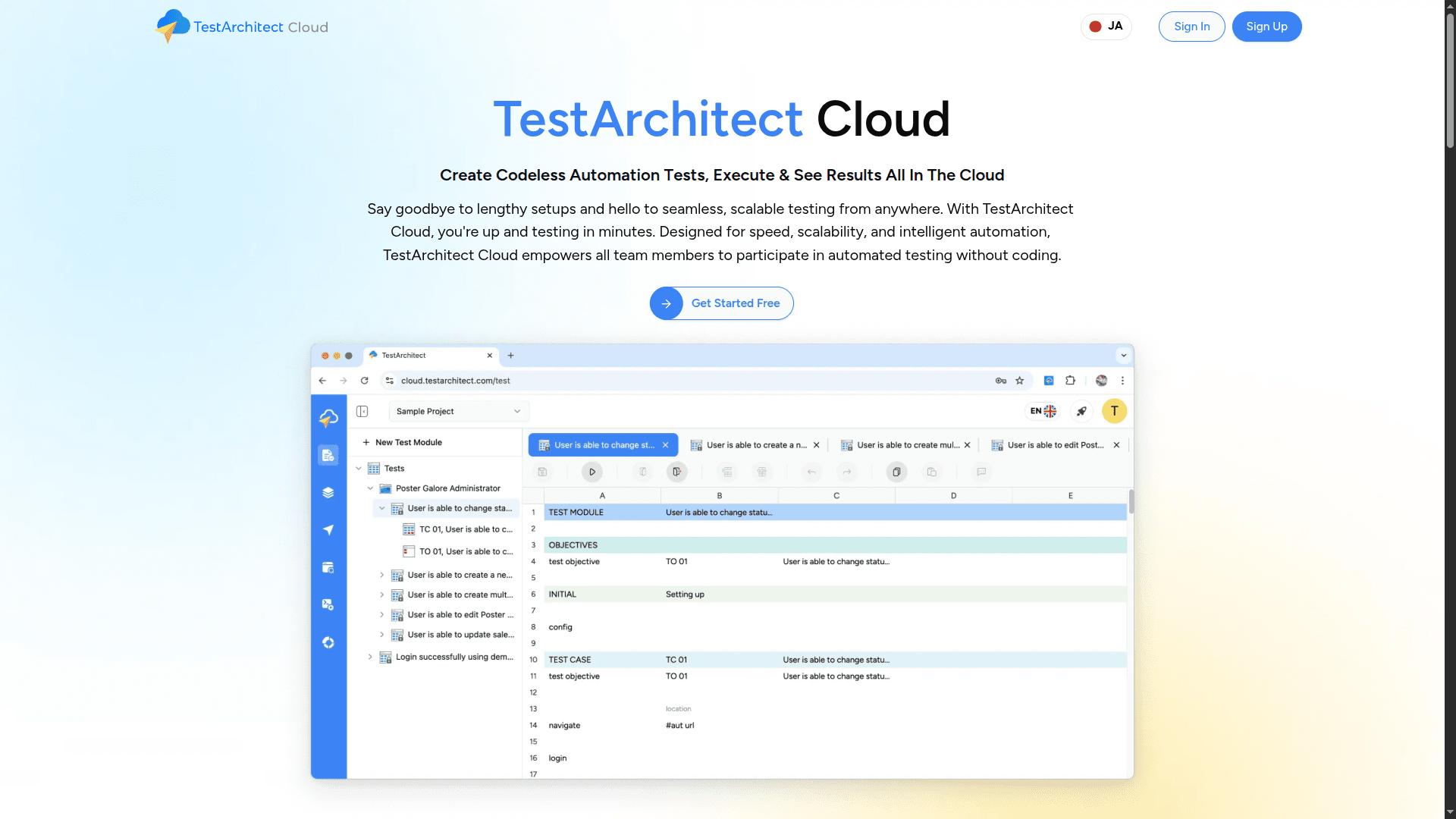
Task: Click the password key icon in address bar
Action: click(1001, 381)
